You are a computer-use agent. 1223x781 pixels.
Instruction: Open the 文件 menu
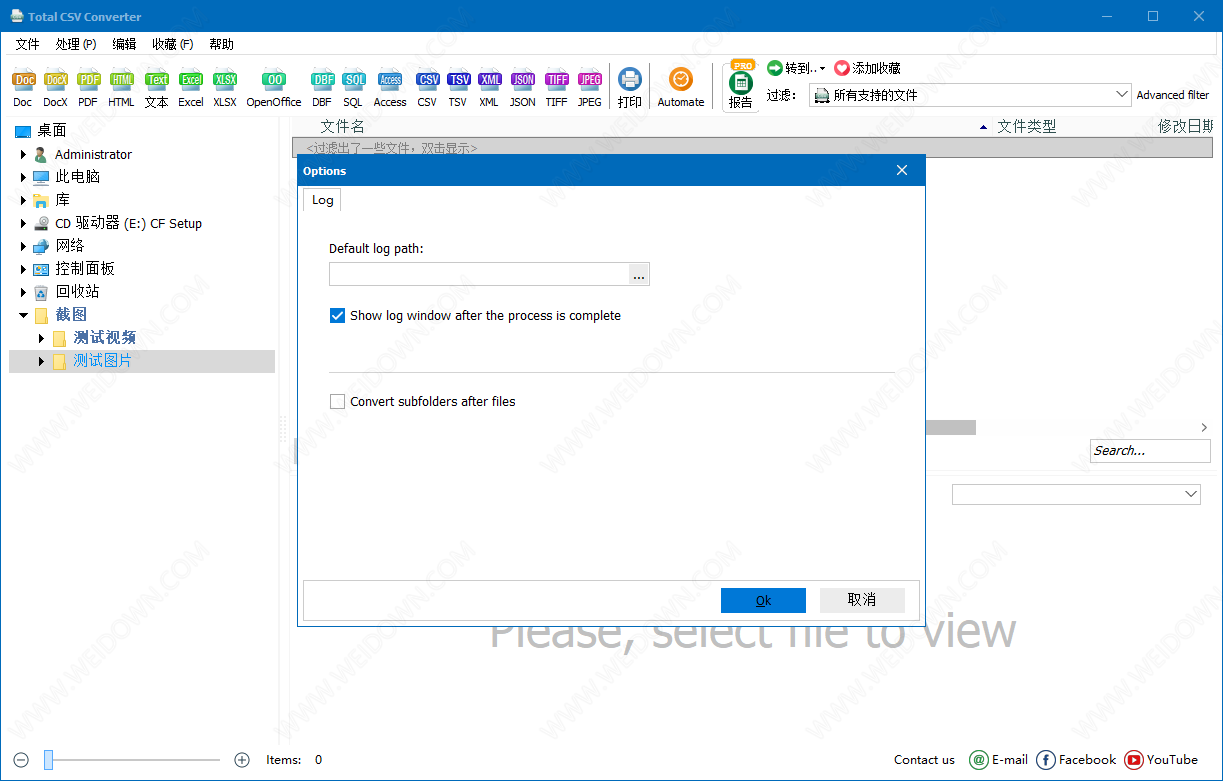(27, 44)
